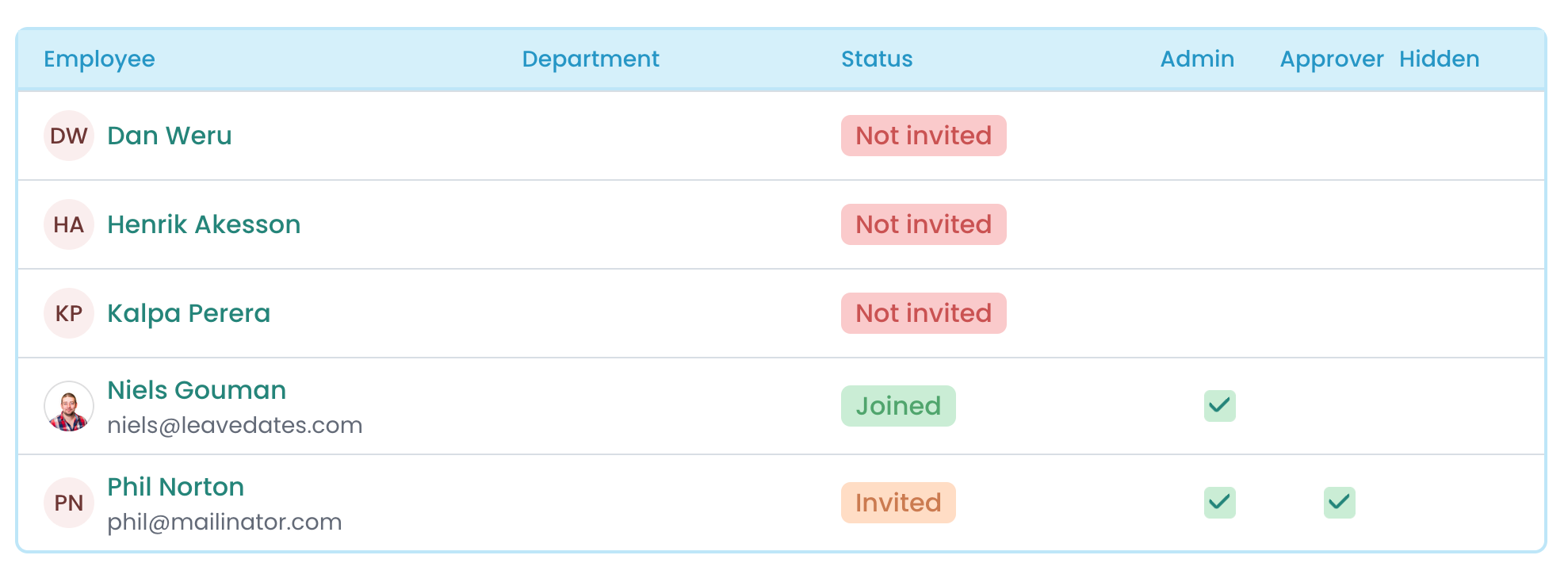Click the HA avatar for Henrik Akesson

69,224
